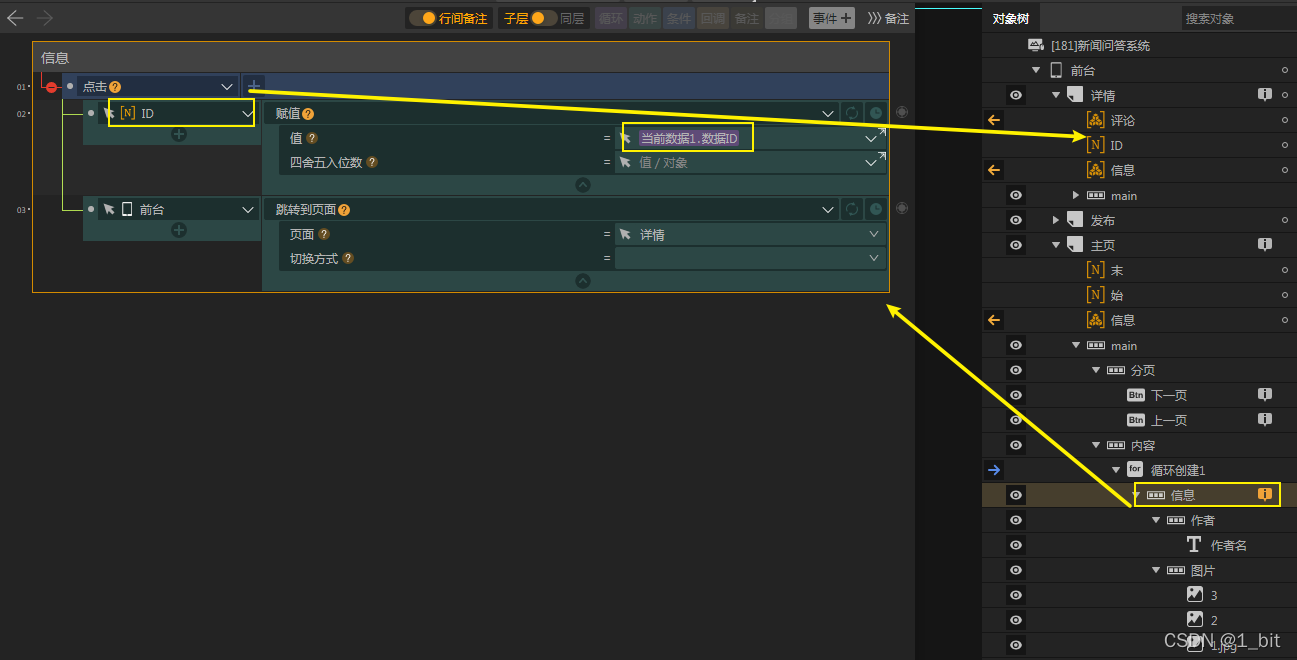Click the expand arrow icon on the 值 field
Image resolution: width=1297 pixels, height=660 pixels.
pos(882,131)
